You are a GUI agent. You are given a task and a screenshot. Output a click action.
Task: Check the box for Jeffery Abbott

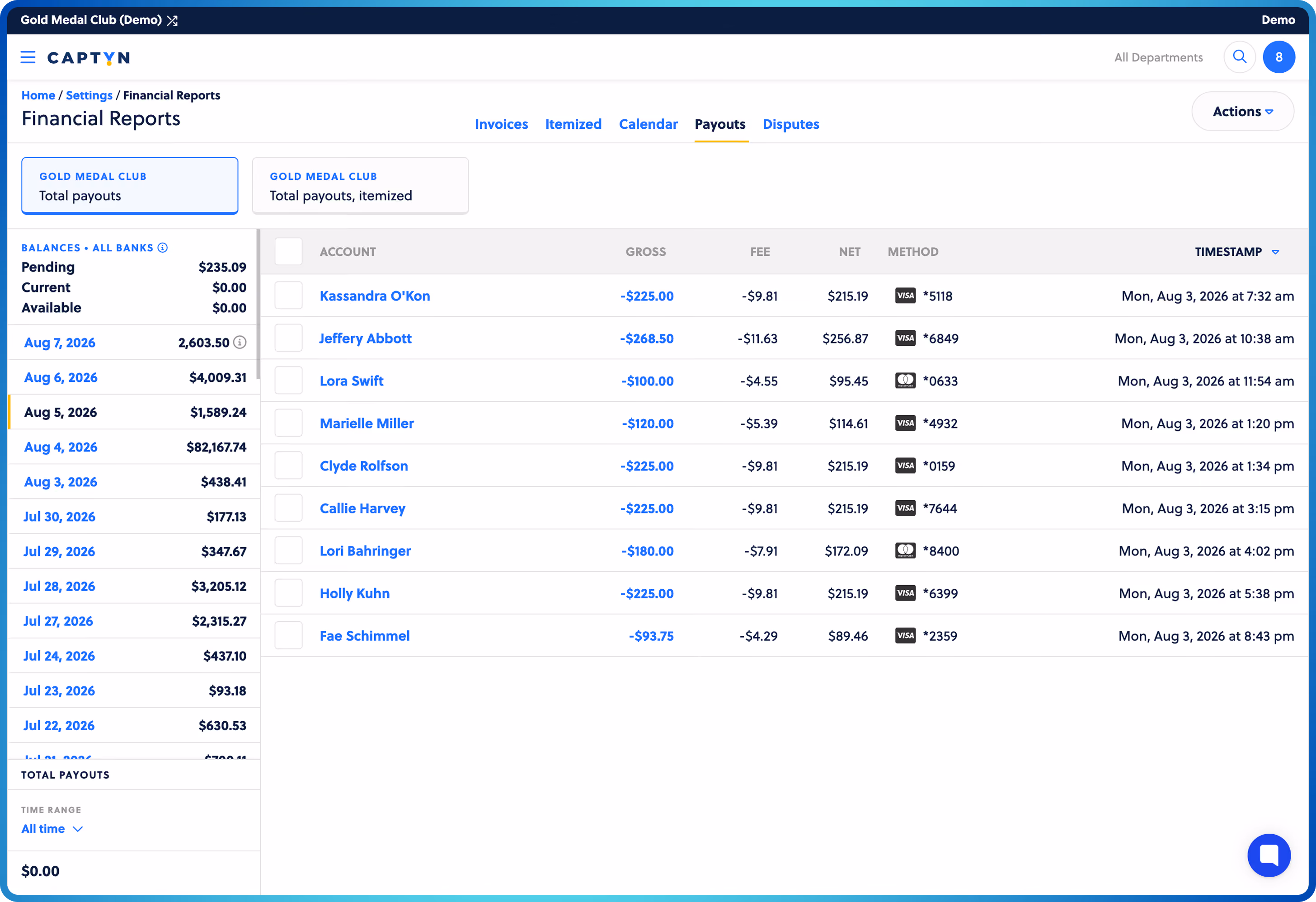pos(288,338)
